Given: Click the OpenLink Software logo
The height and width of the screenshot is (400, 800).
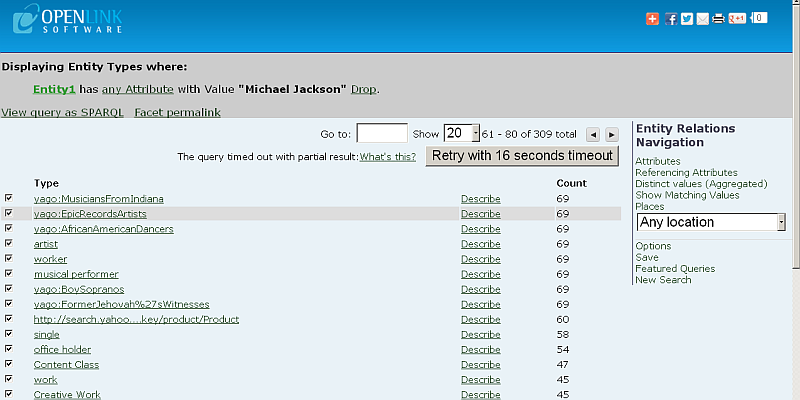Looking at the screenshot, I should 67,19.
